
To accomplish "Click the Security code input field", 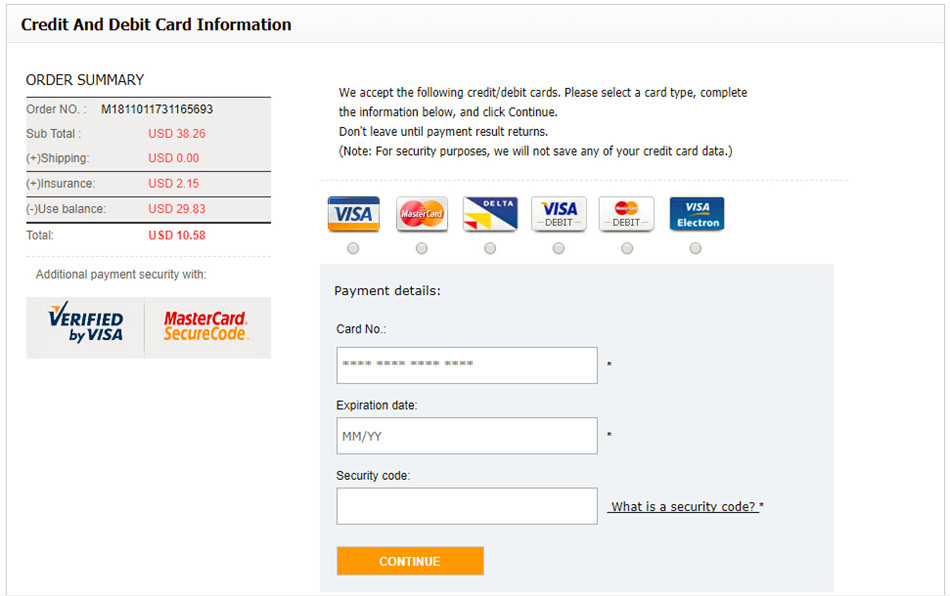I will [467, 506].
